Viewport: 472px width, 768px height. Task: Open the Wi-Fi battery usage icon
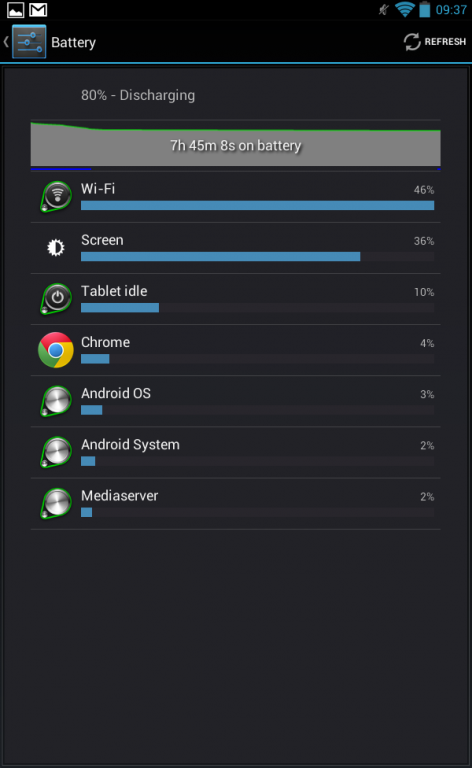pyautogui.click(x=56, y=196)
